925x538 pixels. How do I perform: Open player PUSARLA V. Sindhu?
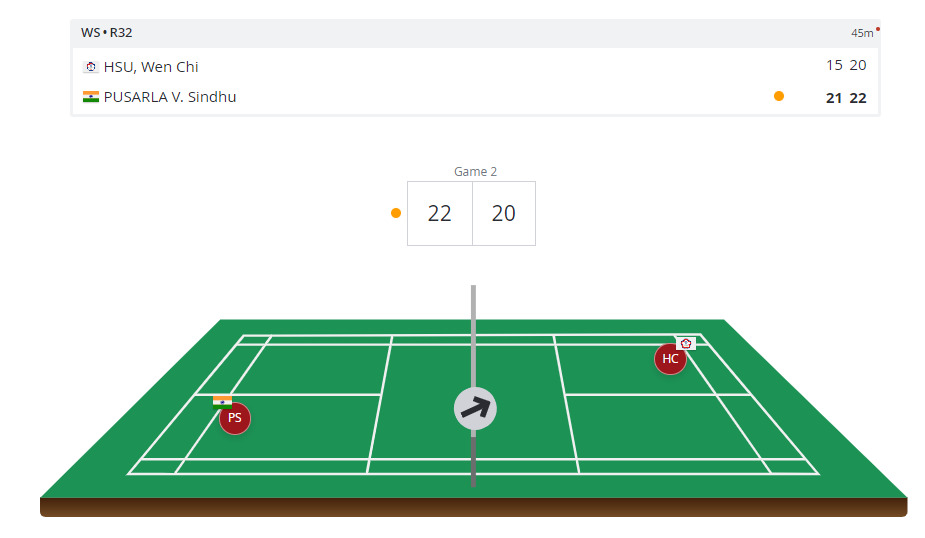click(170, 97)
